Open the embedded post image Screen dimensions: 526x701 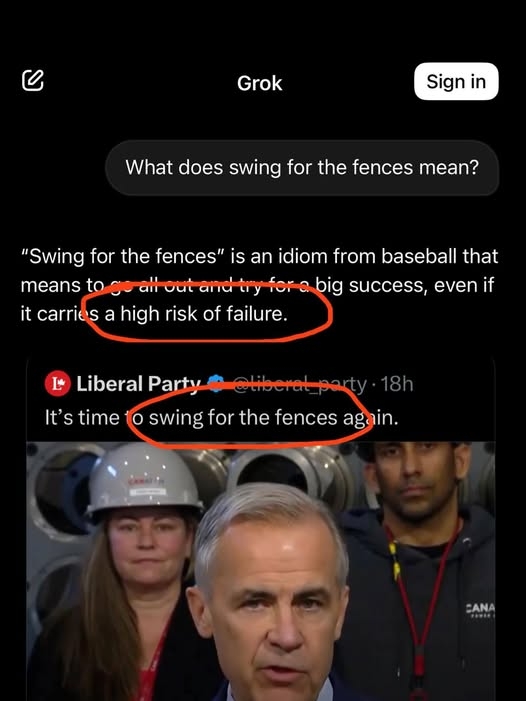click(261, 571)
